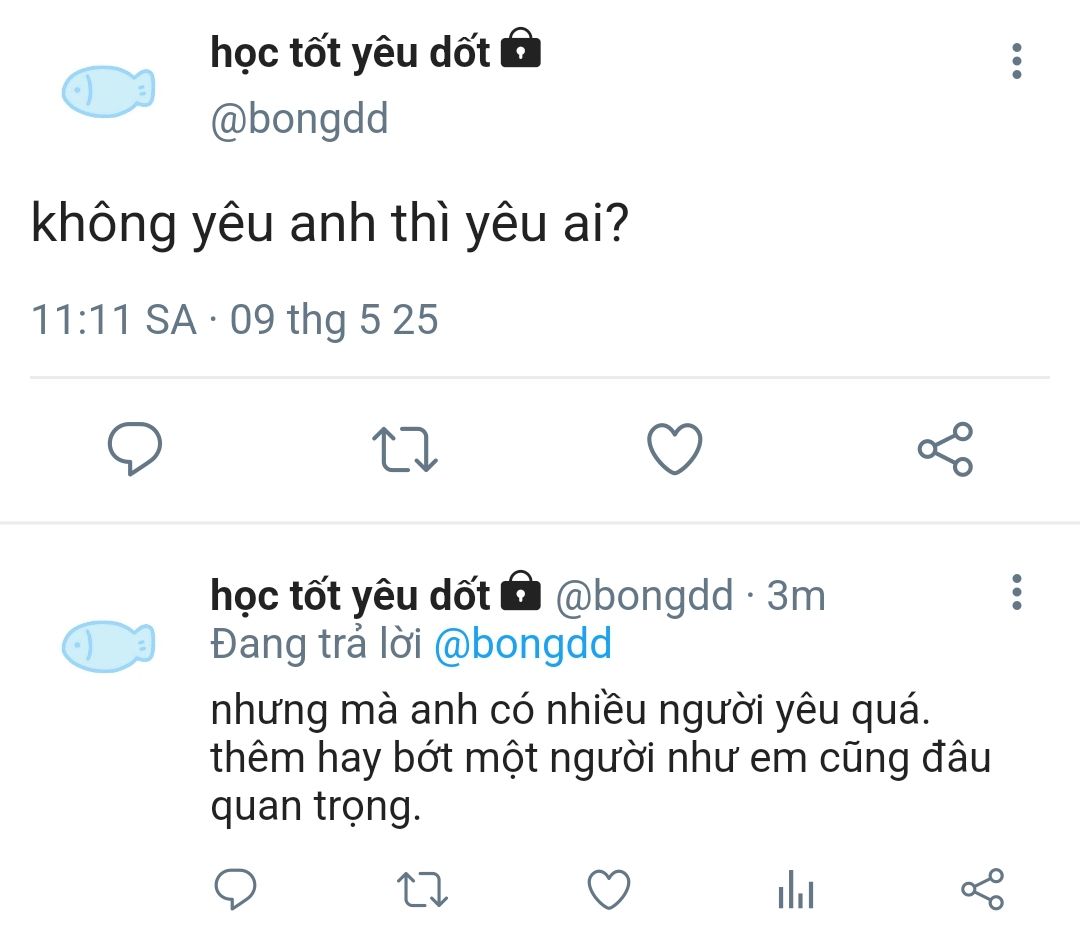Open the fish avatar on the reply tweet
This screenshot has width=1080, height=925.
coord(108,646)
